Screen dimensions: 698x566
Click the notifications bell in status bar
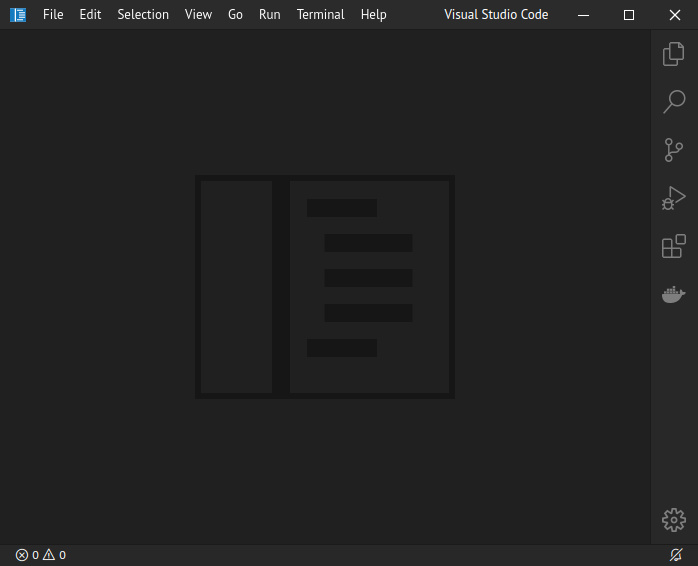676,555
